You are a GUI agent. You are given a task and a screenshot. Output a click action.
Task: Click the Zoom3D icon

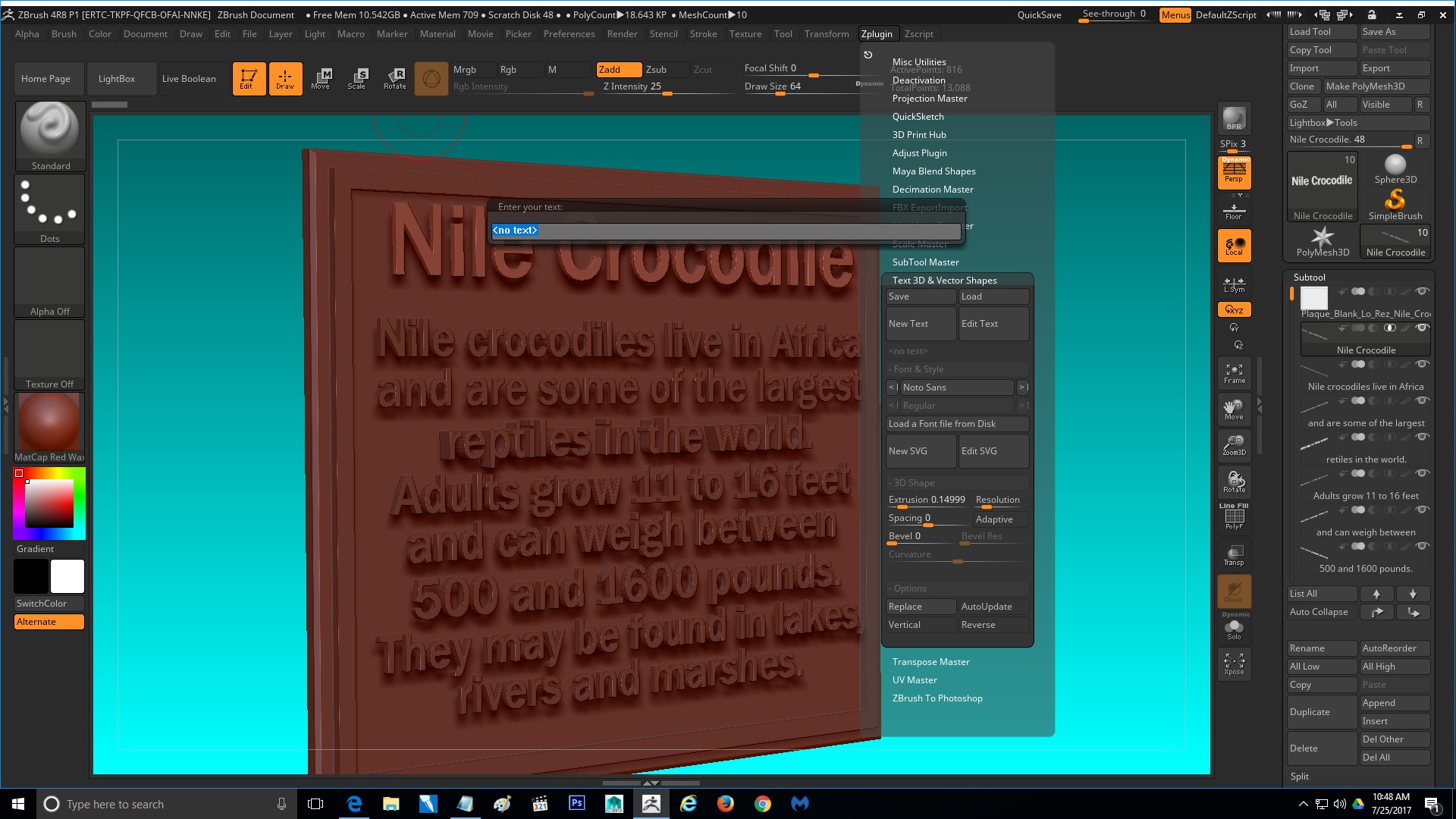point(1234,446)
